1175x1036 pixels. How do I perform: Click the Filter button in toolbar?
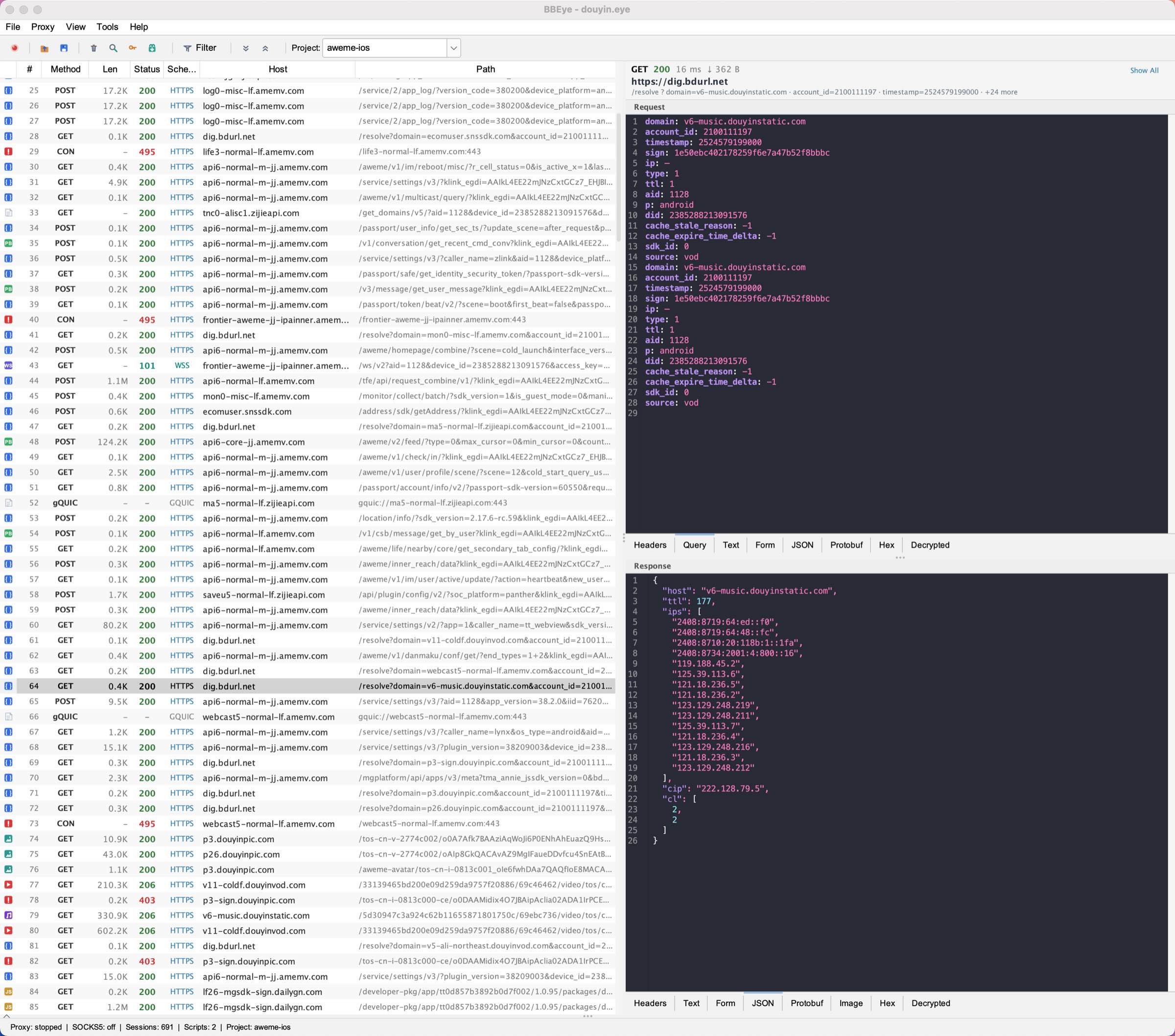click(200, 48)
